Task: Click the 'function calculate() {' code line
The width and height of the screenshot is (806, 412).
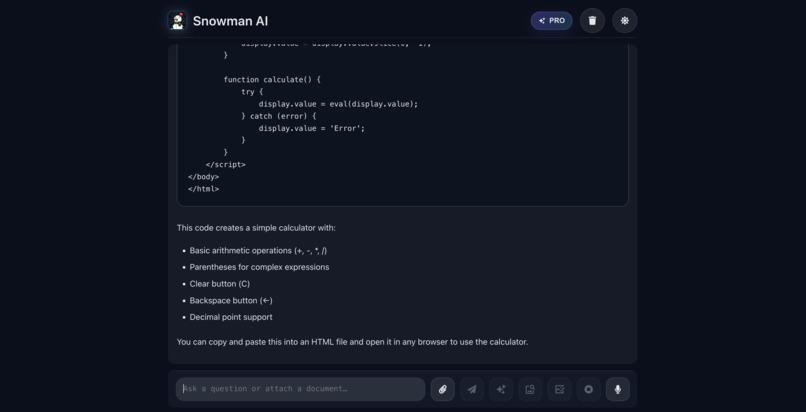Action: pyautogui.click(x=272, y=80)
